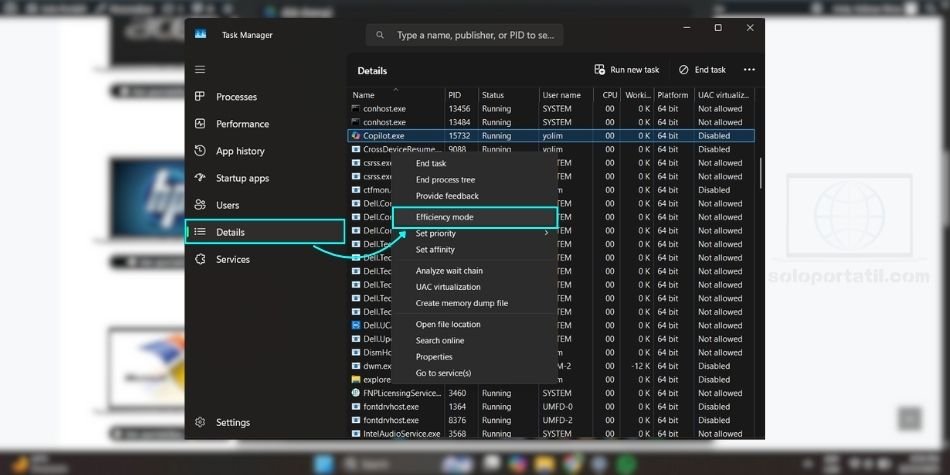
Task: Click the search box input field
Action: [x=465, y=35]
